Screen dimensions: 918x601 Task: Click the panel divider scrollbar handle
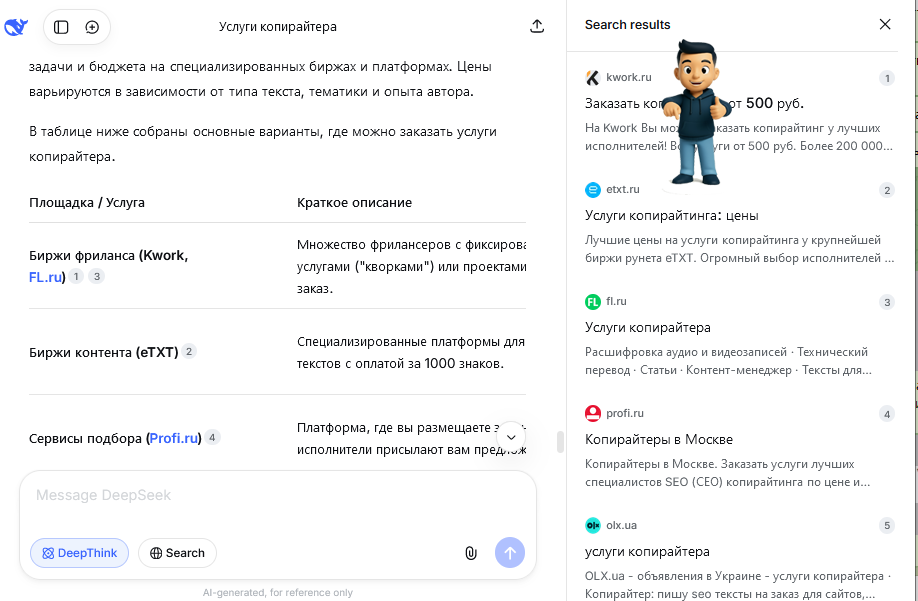[560, 441]
